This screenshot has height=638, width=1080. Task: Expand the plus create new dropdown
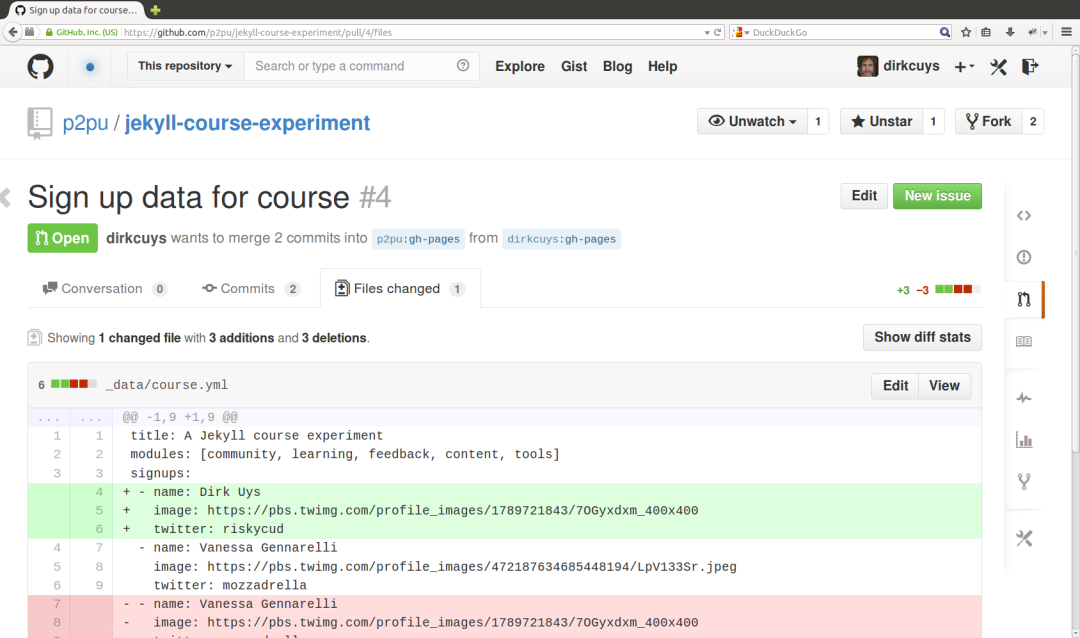click(964, 67)
